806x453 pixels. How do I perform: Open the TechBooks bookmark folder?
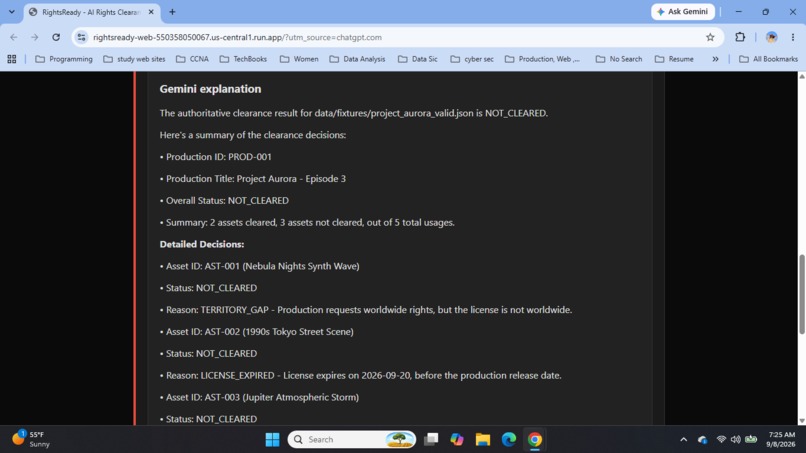pyautogui.click(x=243, y=59)
